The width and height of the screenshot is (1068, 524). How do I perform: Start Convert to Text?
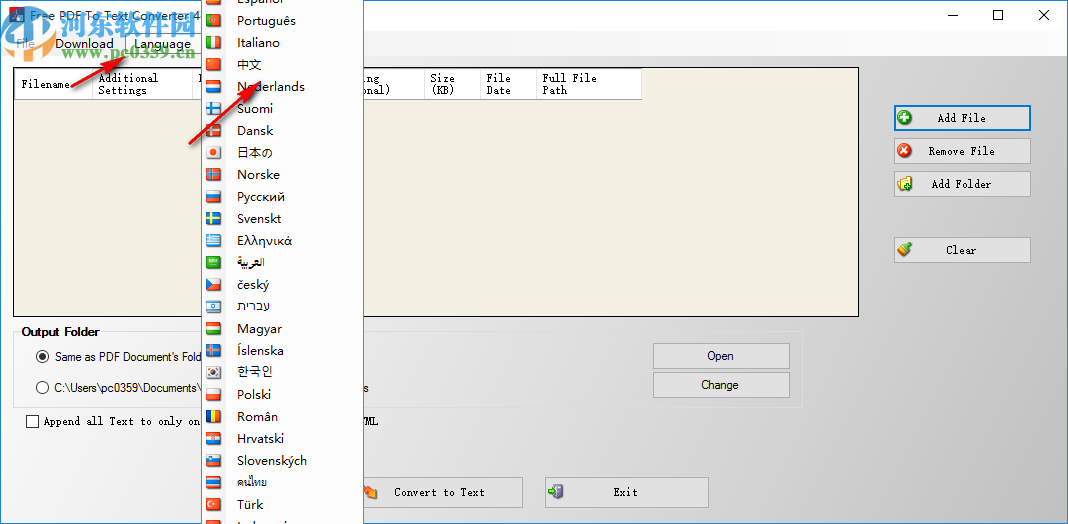point(442,492)
